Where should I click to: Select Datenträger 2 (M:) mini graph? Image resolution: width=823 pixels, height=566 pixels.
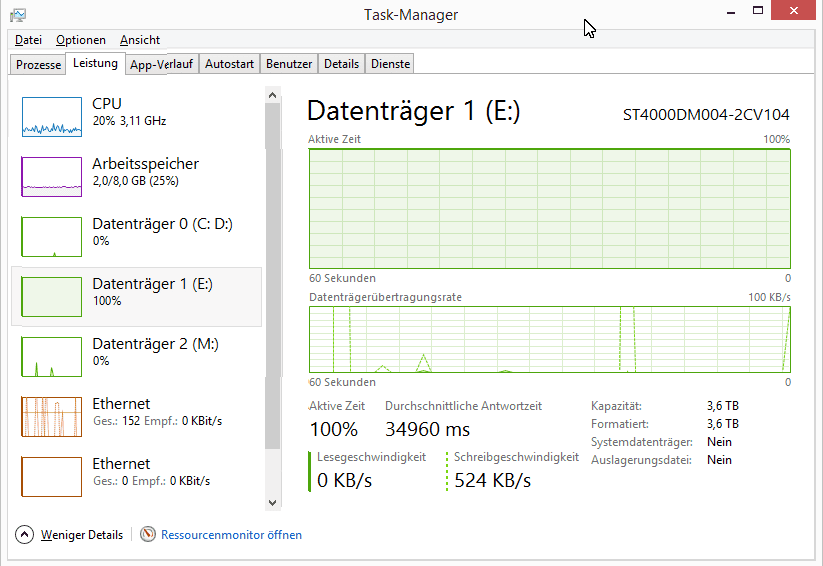point(52,357)
